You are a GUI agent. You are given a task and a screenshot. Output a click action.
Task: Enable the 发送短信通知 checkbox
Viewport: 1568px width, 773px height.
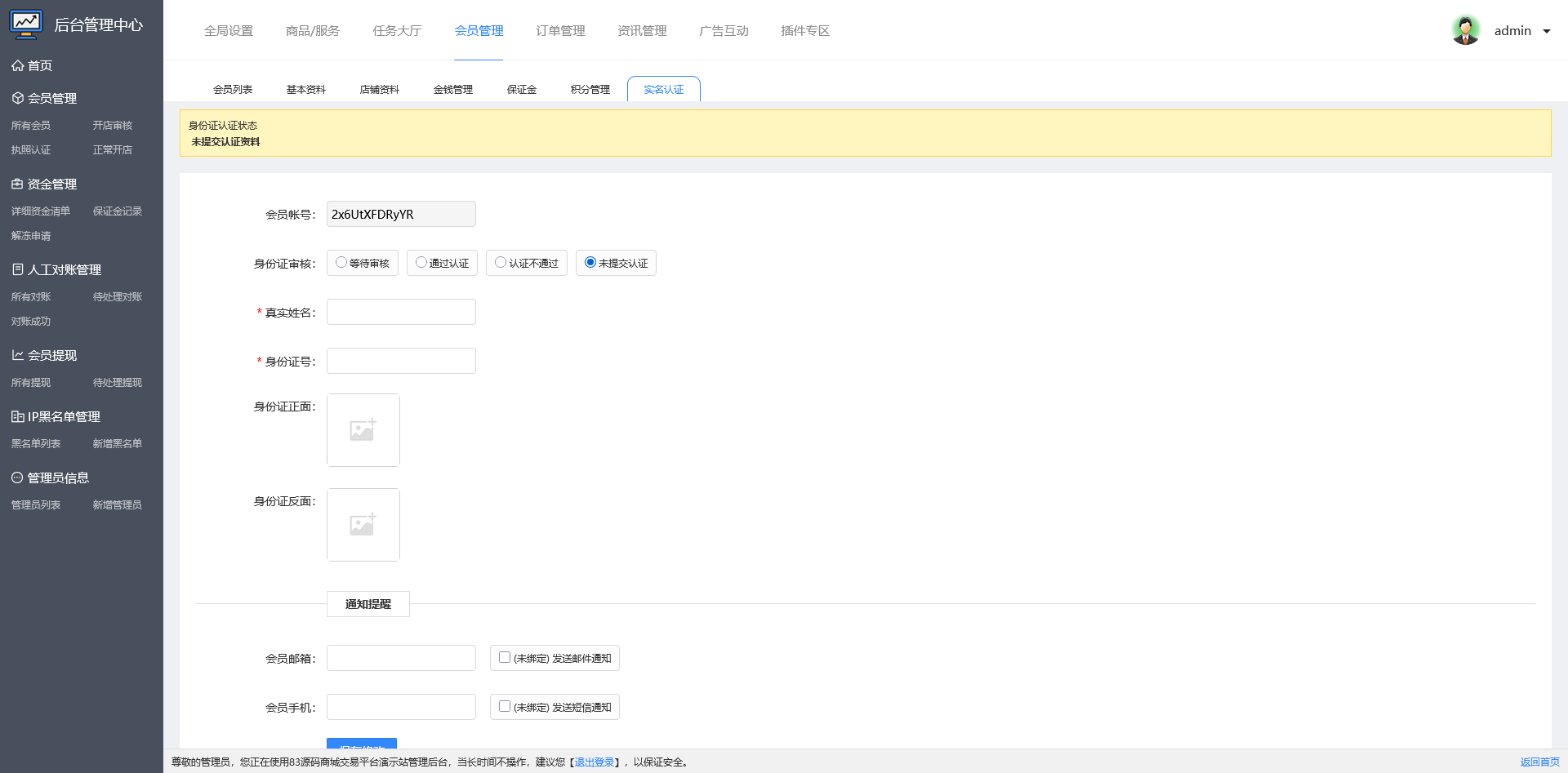tap(505, 706)
